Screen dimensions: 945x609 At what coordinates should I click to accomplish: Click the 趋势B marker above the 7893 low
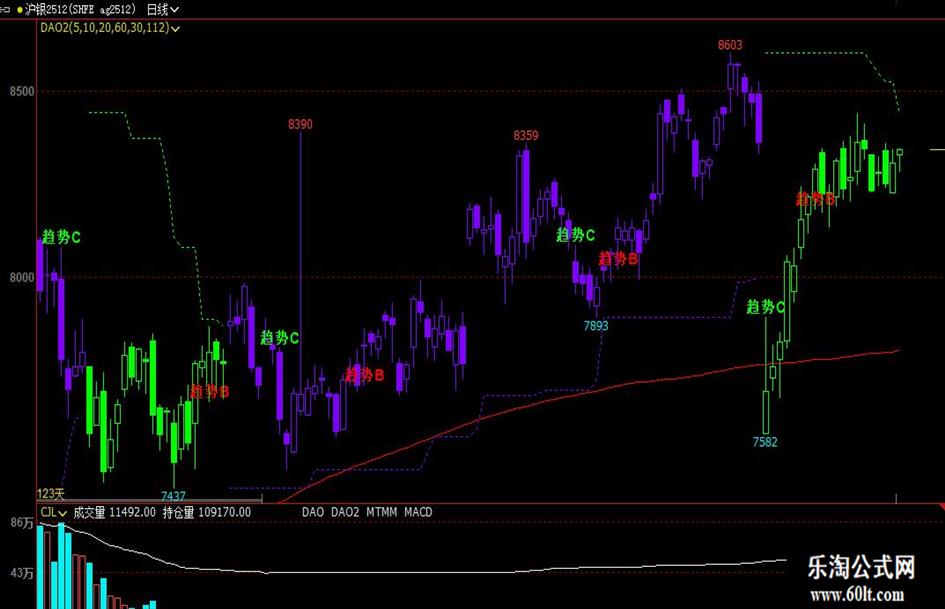[618, 259]
